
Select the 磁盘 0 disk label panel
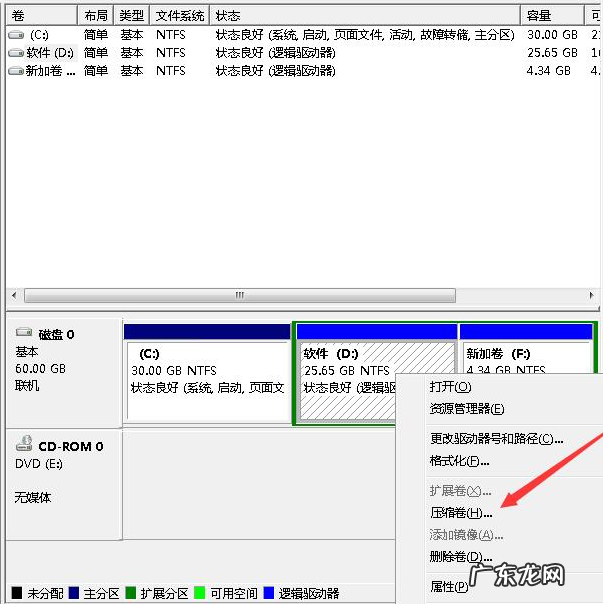[64, 373]
